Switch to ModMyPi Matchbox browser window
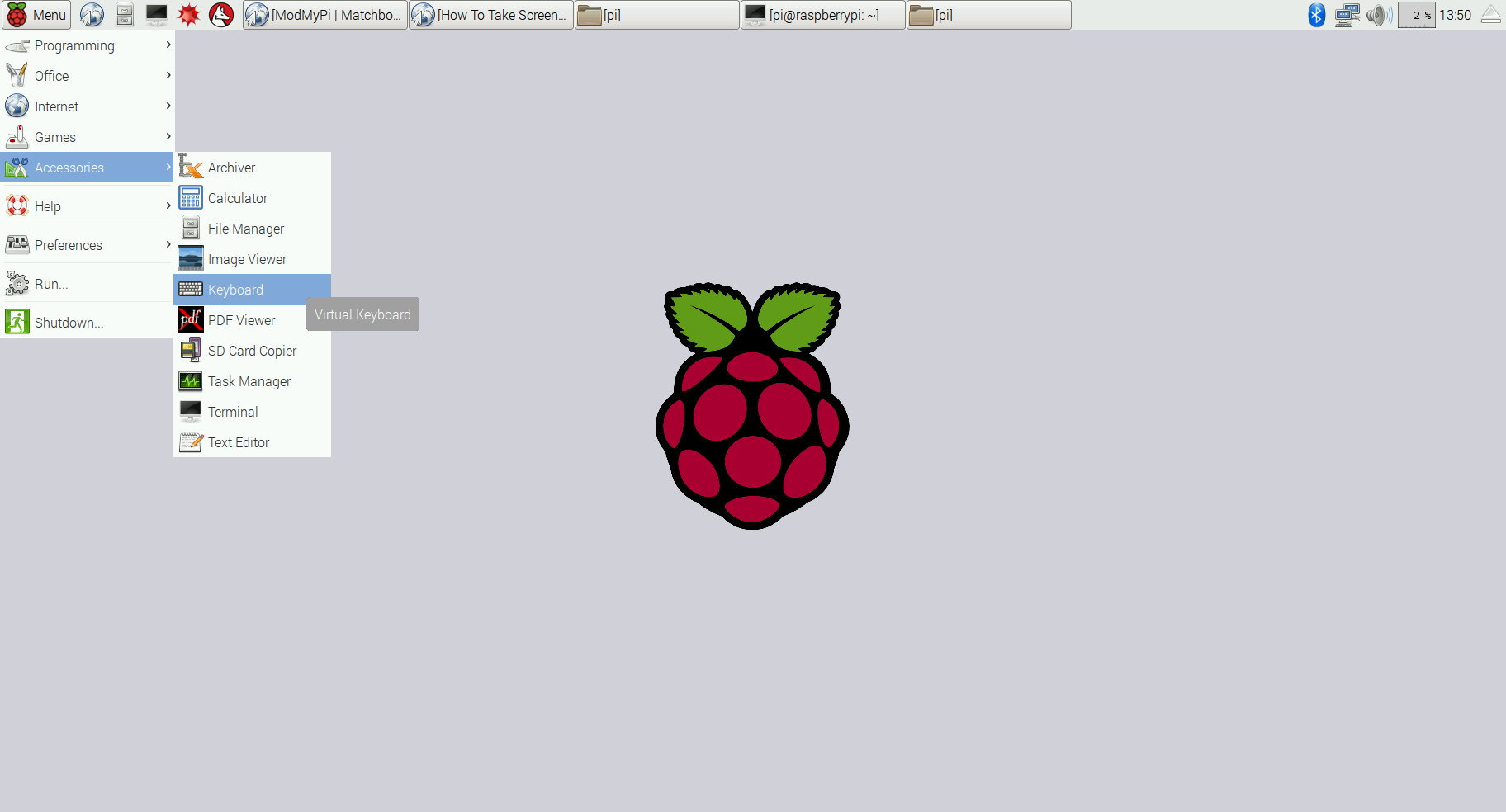Image resolution: width=1506 pixels, height=812 pixels. tap(325, 15)
